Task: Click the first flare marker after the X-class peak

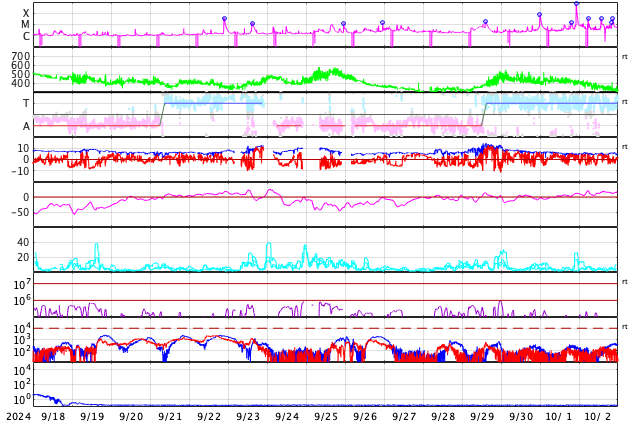Action: (x=589, y=19)
